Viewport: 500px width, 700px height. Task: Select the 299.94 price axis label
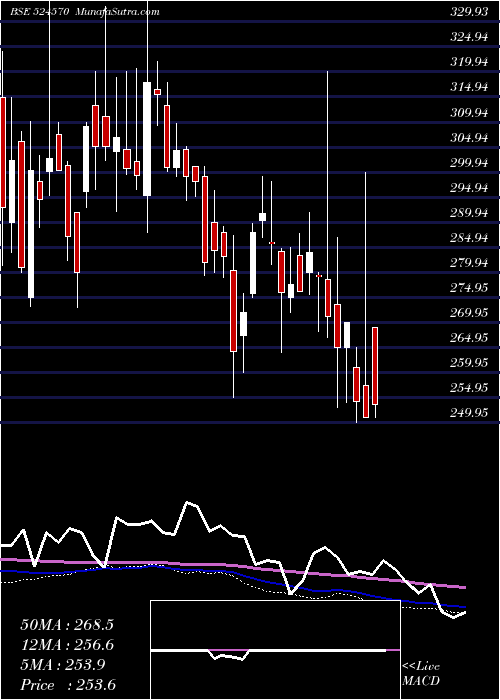(x=469, y=163)
